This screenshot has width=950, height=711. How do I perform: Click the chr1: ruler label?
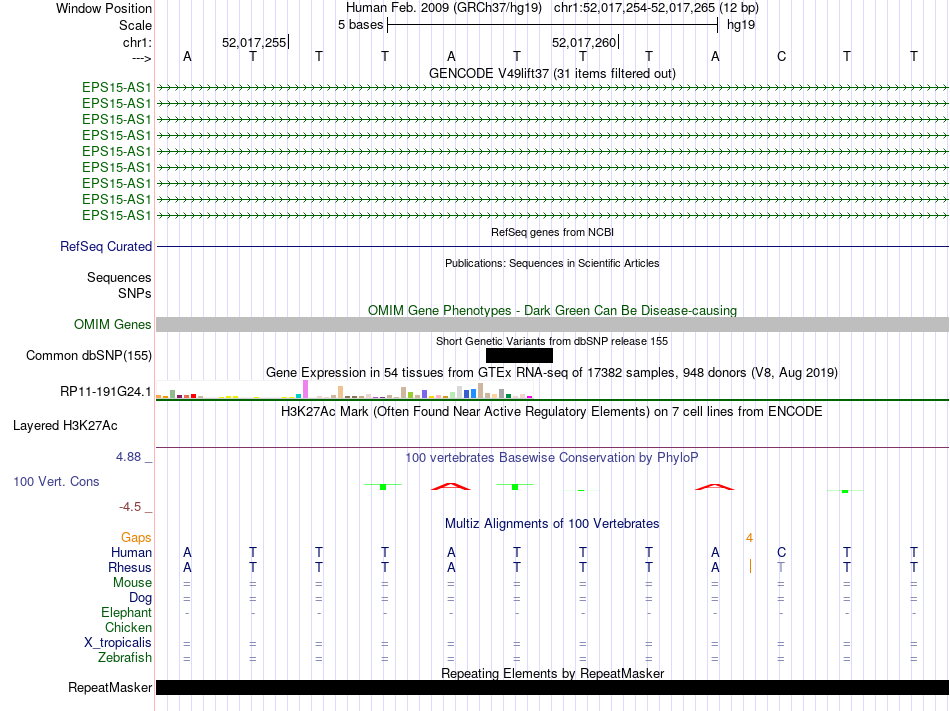137,42
